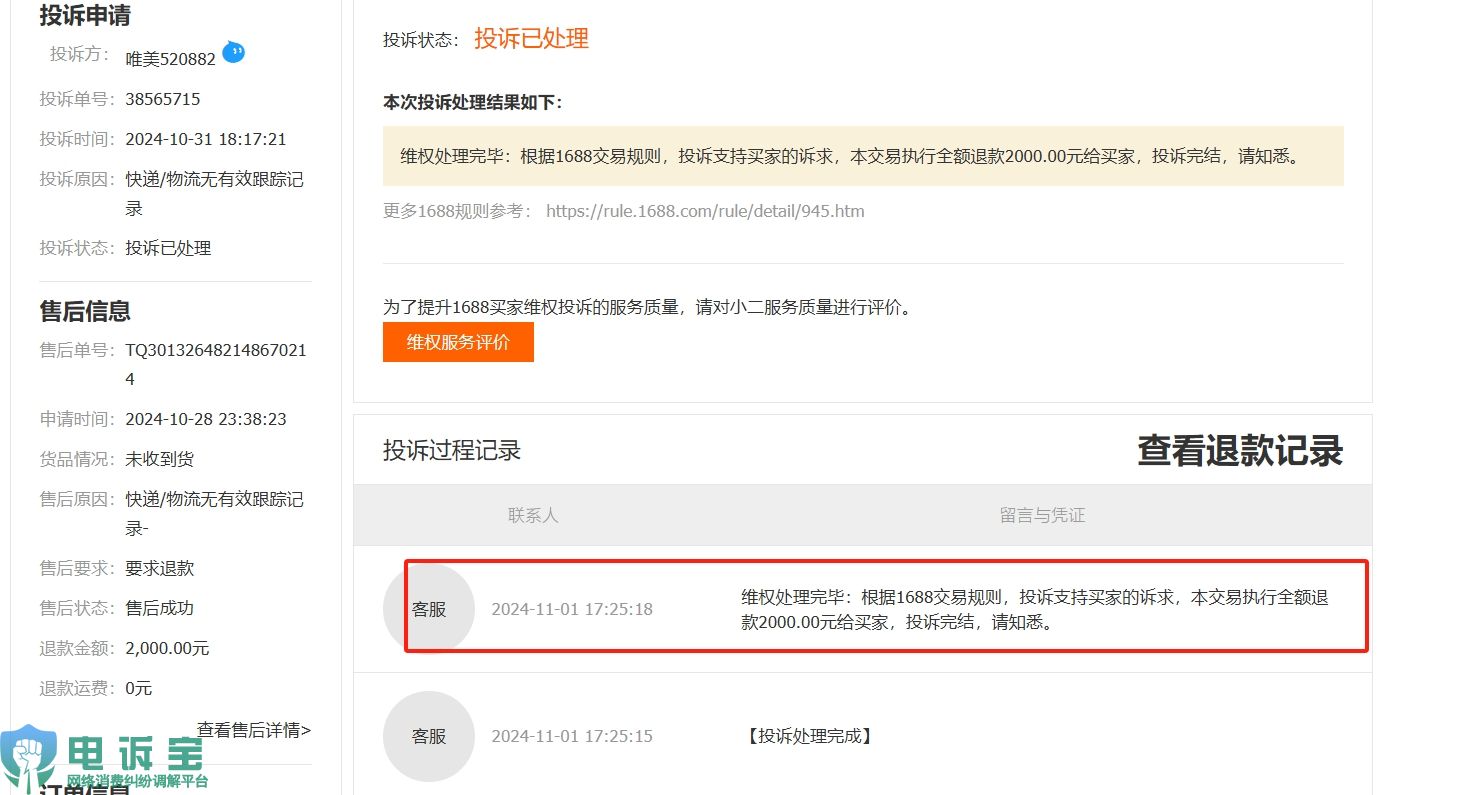Image resolution: width=1458 pixels, height=795 pixels.
Task: Click the 售后信息 section heading
Action: pos(85,311)
